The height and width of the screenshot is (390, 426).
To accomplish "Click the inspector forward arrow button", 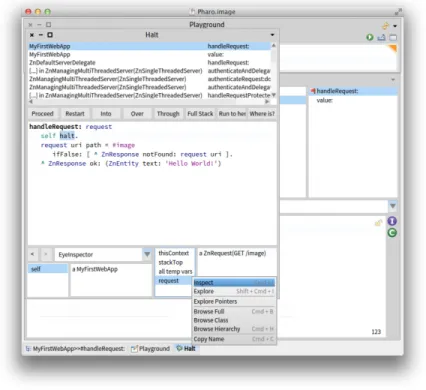I will [x=46, y=254].
